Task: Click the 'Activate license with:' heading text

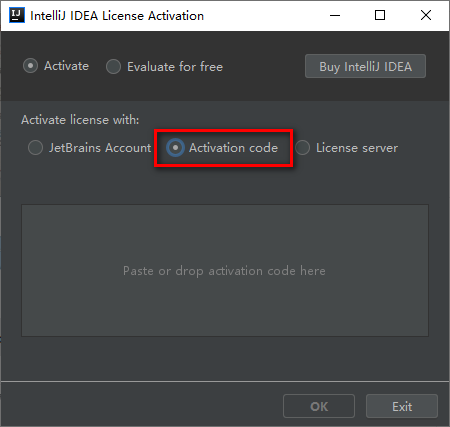Action: [x=80, y=120]
